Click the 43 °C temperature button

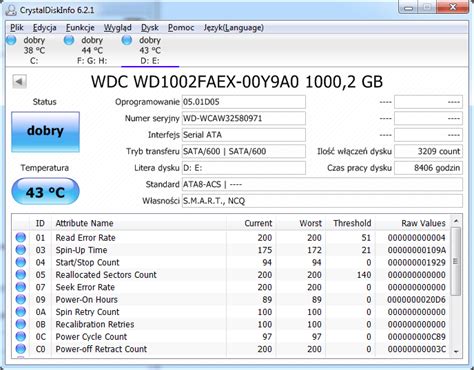click(45, 192)
